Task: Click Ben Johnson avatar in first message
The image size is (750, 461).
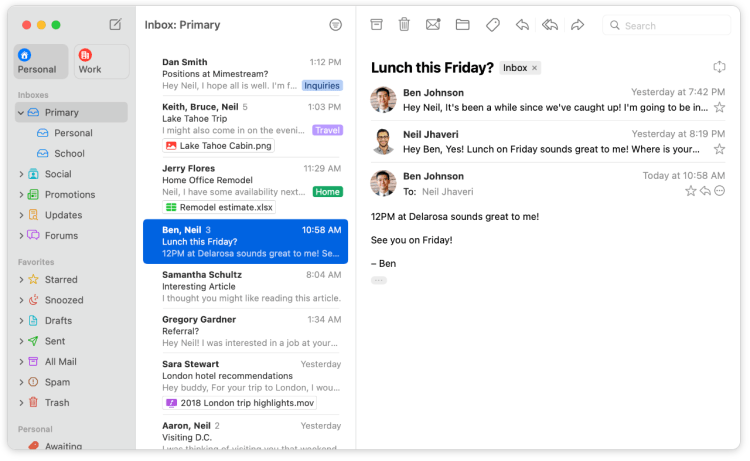Action: click(383, 99)
